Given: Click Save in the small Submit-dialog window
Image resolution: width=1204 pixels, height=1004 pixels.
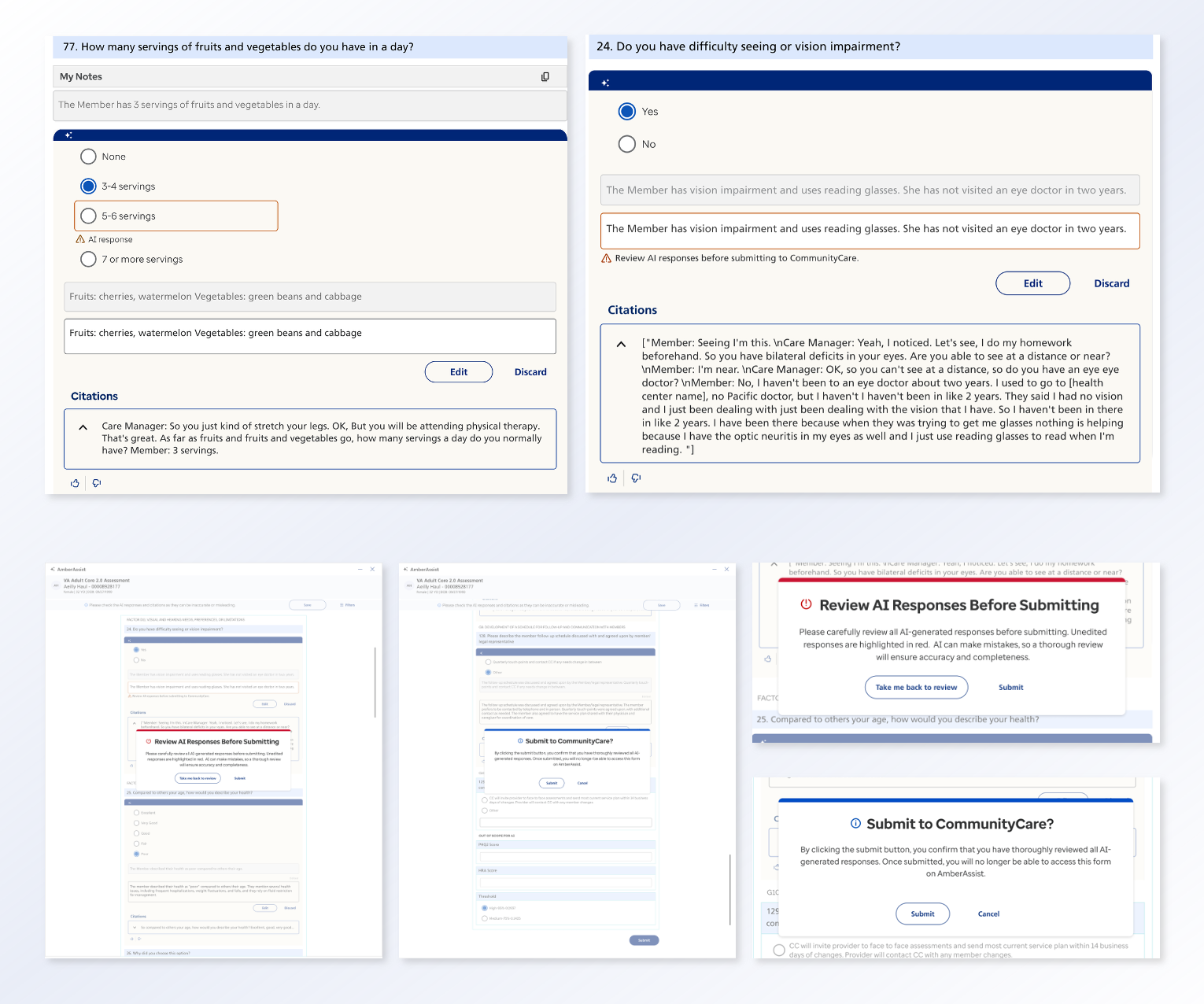Looking at the screenshot, I should coord(662,605).
